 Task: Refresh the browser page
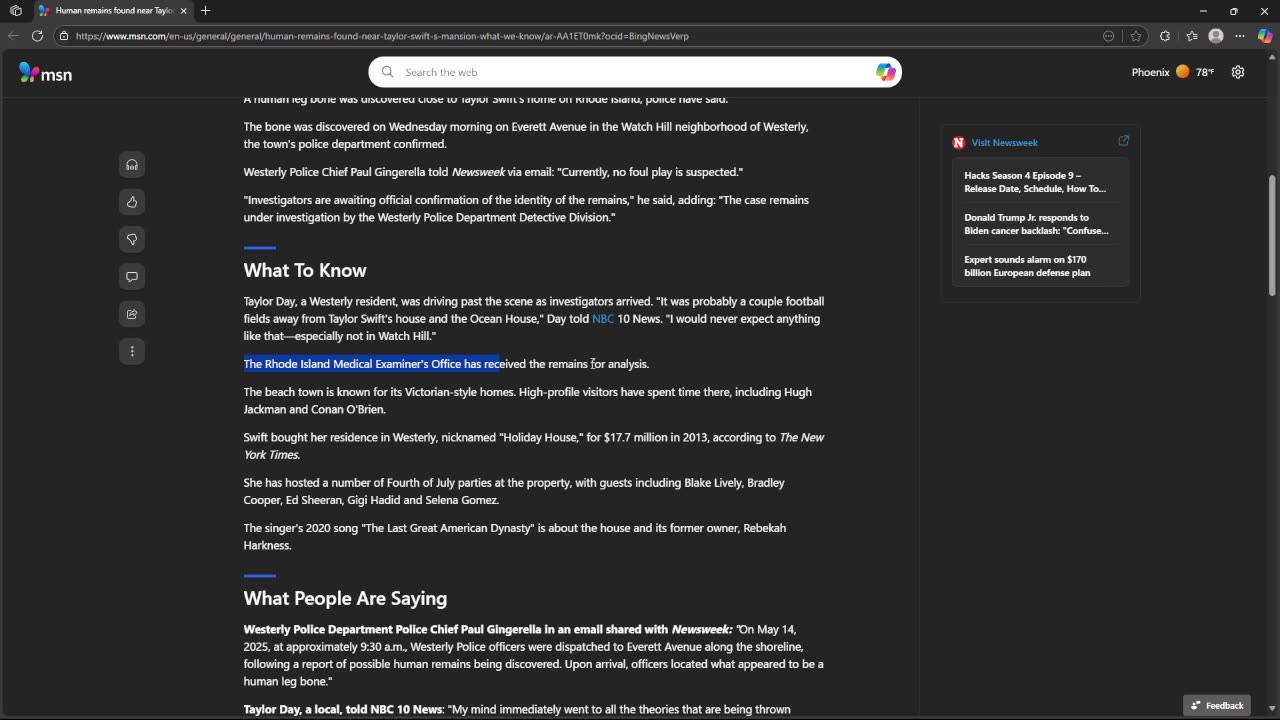(37, 36)
